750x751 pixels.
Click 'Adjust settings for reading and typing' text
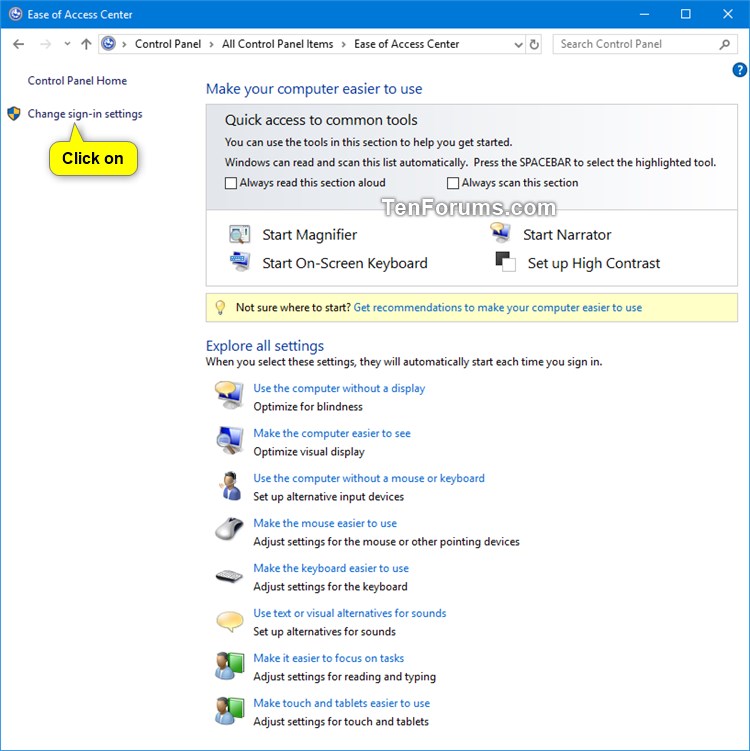(344, 677)
